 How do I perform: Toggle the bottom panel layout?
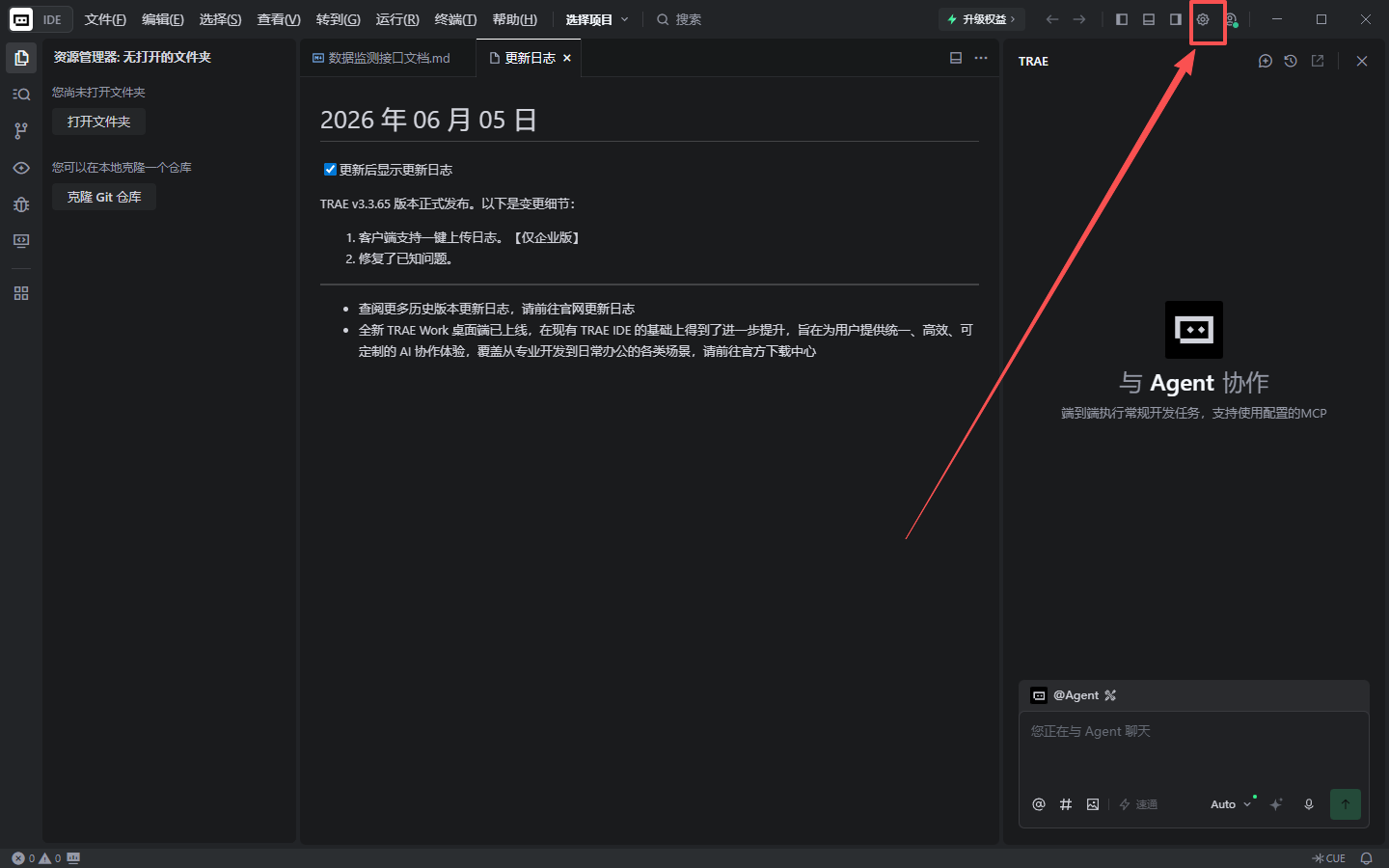point(1149,19)
